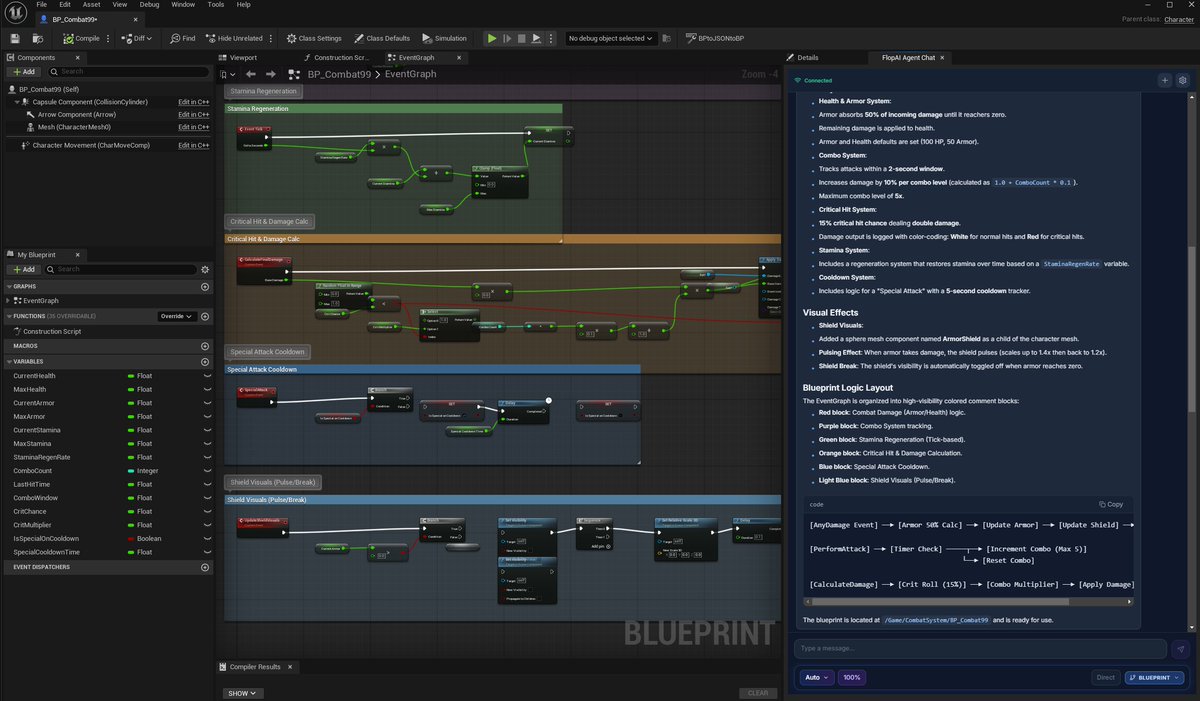Image resolution: width=1200 pixels, height=701 pixels.
Task: Add a new function with plus icon
Action: point(205,316)
